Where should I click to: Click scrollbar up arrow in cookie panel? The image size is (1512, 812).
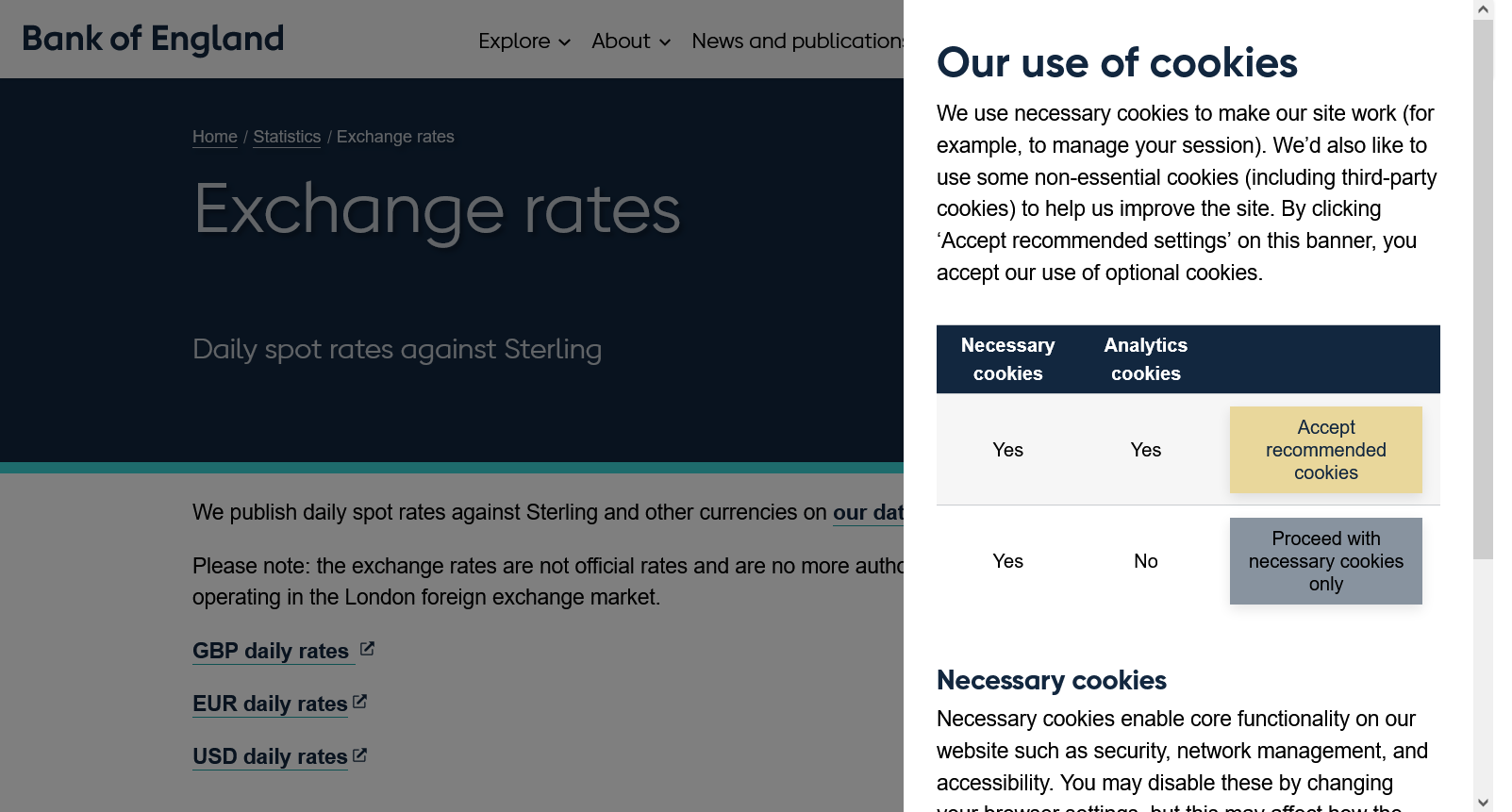click(x=1483, y=9)
